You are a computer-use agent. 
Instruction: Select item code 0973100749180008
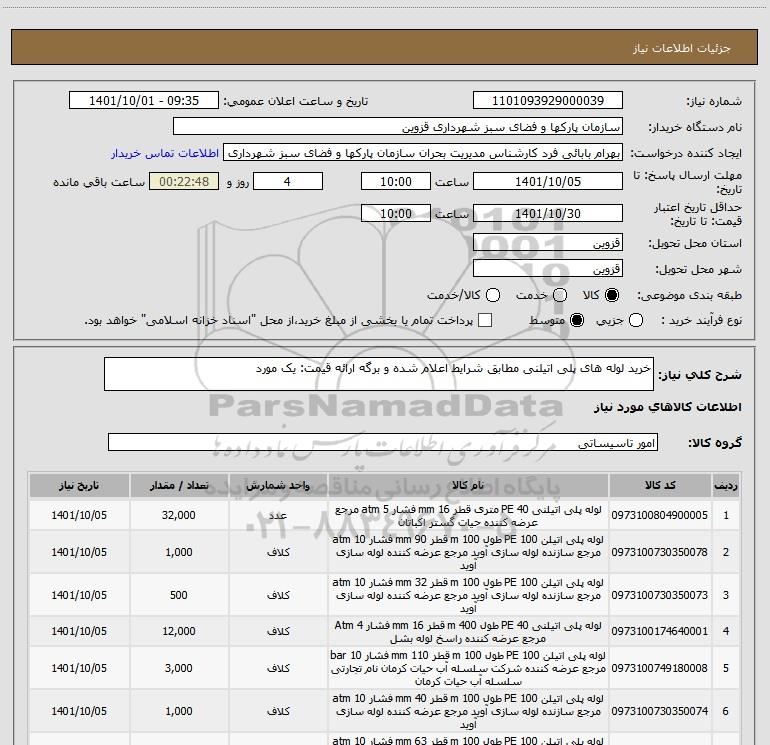pyautogui.click(x=660, y=668)
